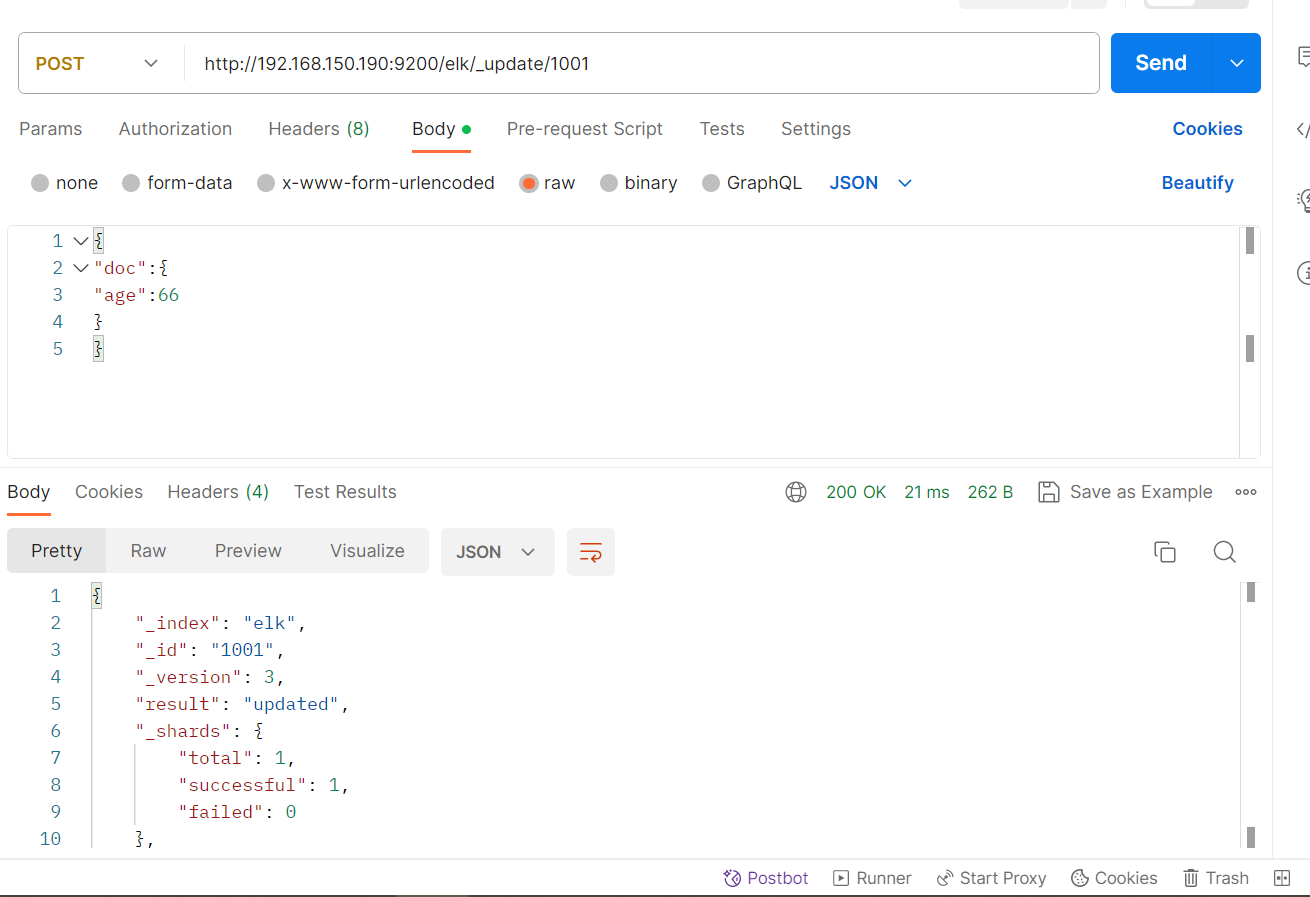Switch response view to Preview
The width and height of the screenshot is (1310, 897).
tap(248, 551)
